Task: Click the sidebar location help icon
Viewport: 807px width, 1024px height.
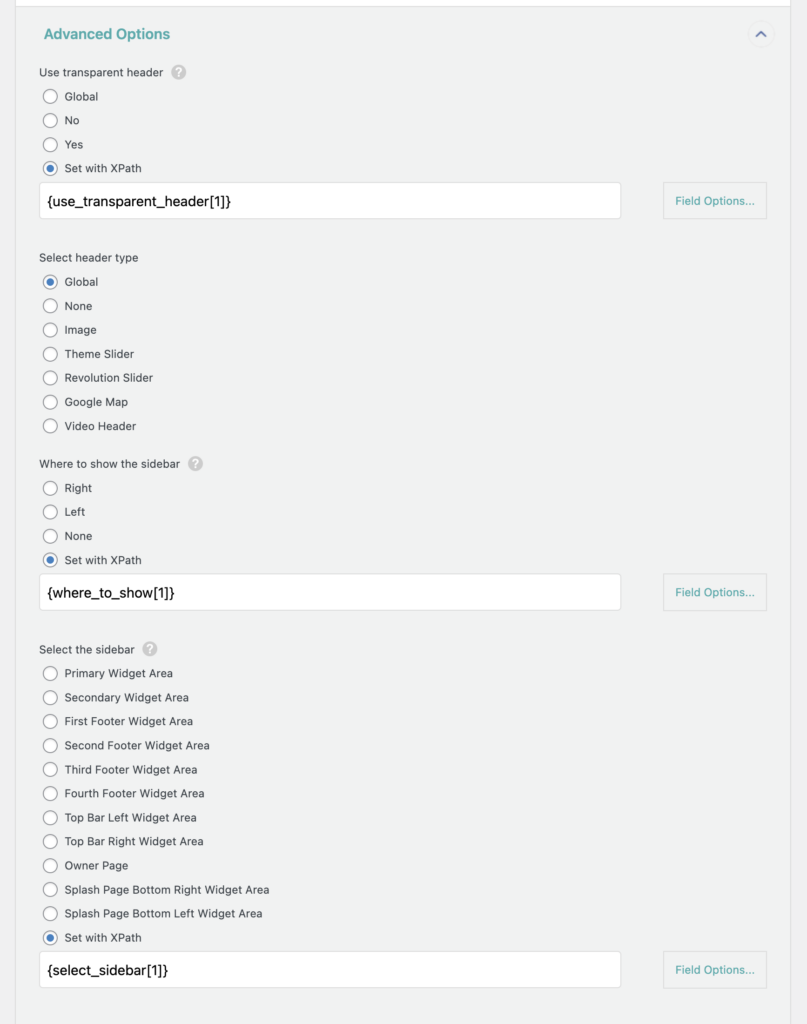Action: click(193, 464)
